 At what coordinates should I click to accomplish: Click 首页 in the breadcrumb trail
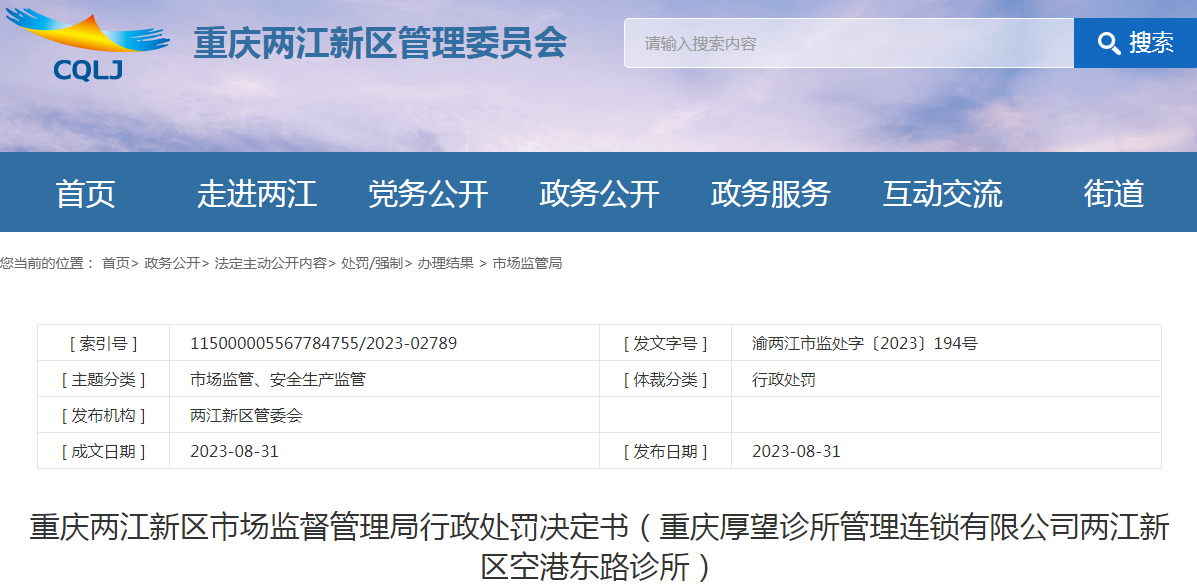pos(115,263)
